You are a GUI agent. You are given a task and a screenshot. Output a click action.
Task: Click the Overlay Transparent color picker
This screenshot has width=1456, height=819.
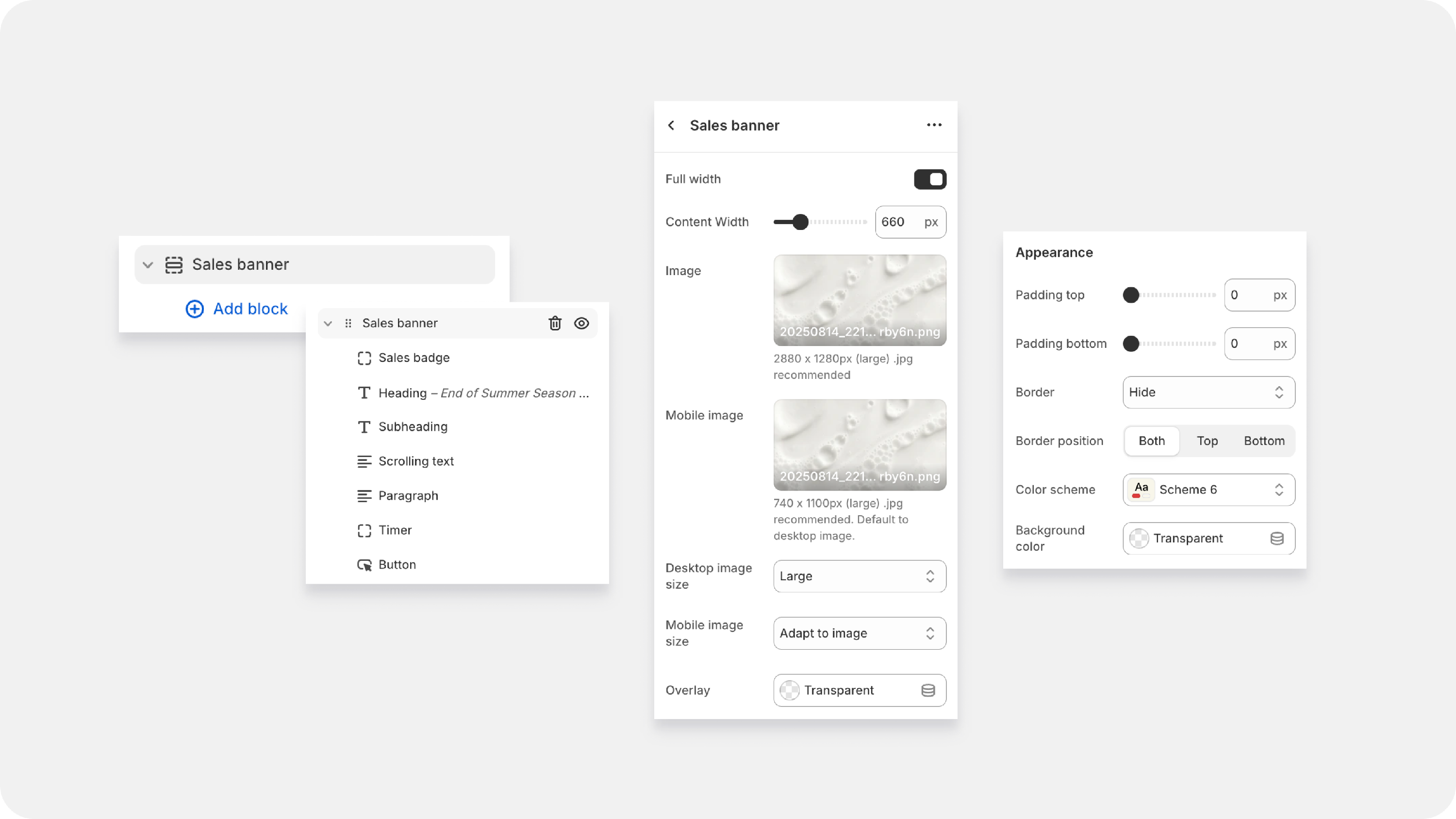[859, 690]
